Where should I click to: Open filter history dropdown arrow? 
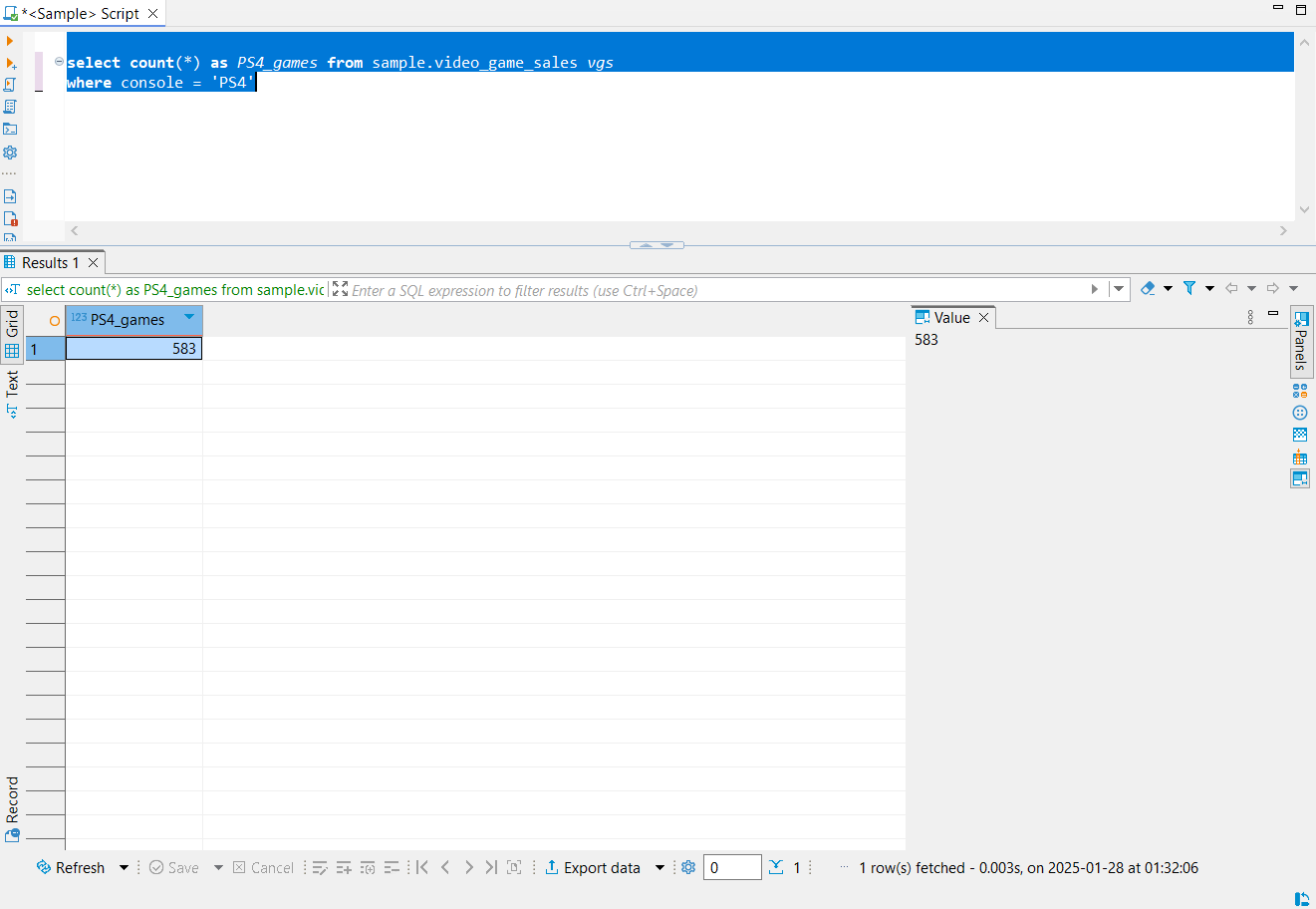(x=1119, y=289)
